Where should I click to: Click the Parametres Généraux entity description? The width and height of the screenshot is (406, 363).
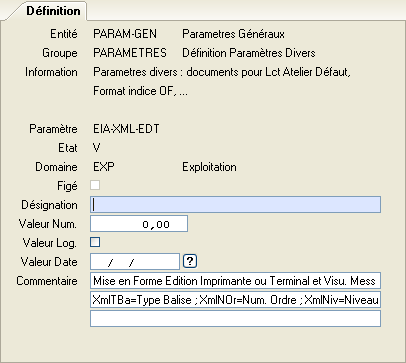tap(233, 34)
